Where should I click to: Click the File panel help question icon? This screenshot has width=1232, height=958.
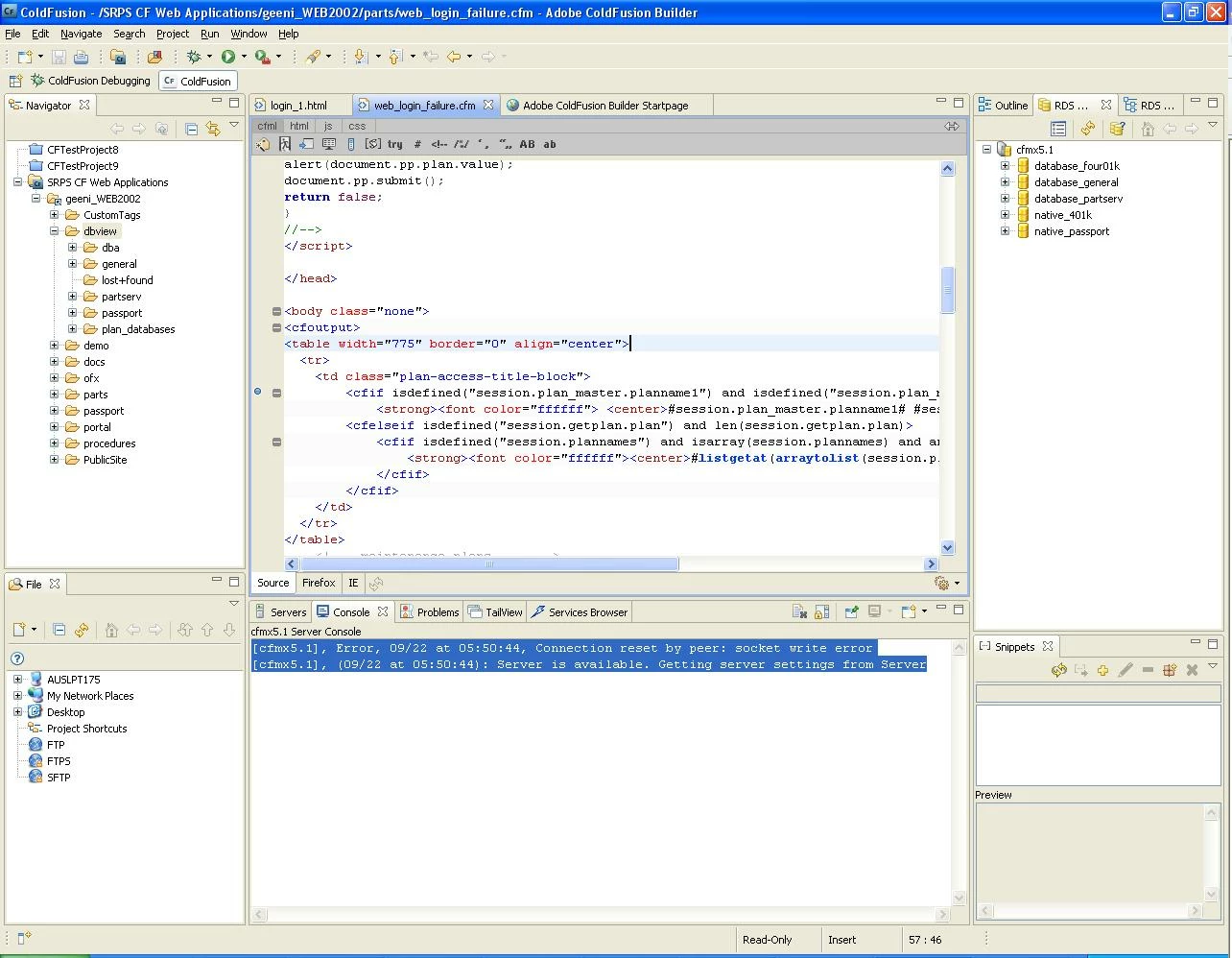[16, 659]
